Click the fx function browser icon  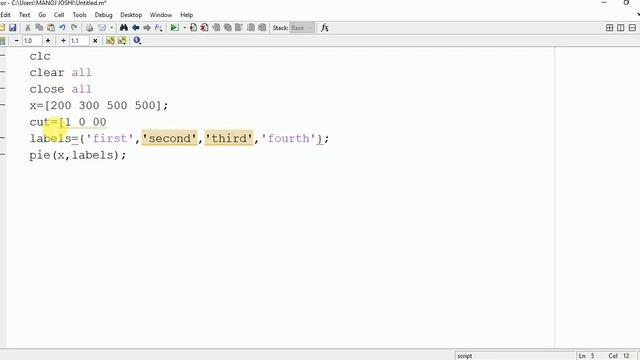point(325,28)
